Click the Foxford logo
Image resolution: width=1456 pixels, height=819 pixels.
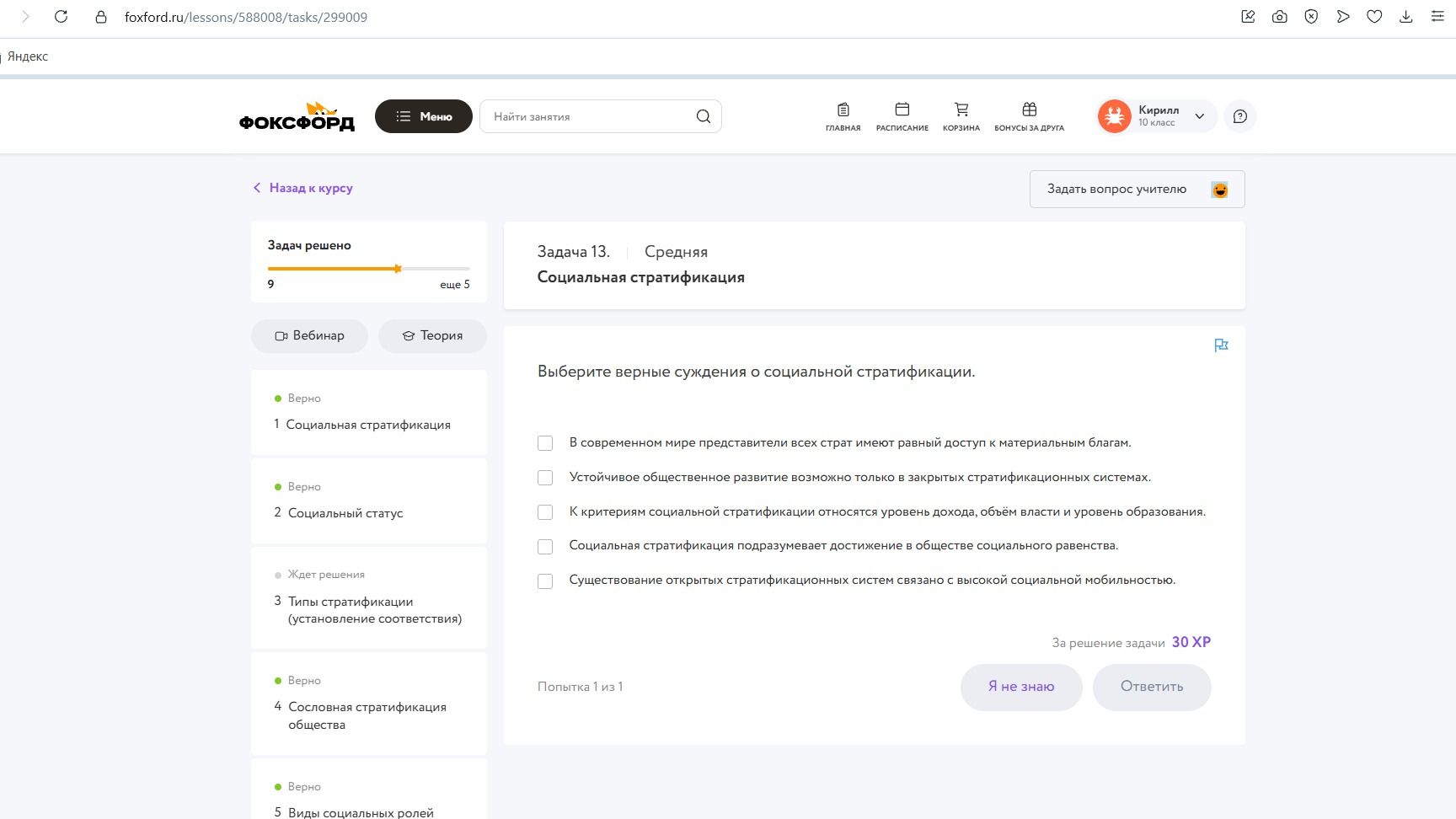pos(297,116)
